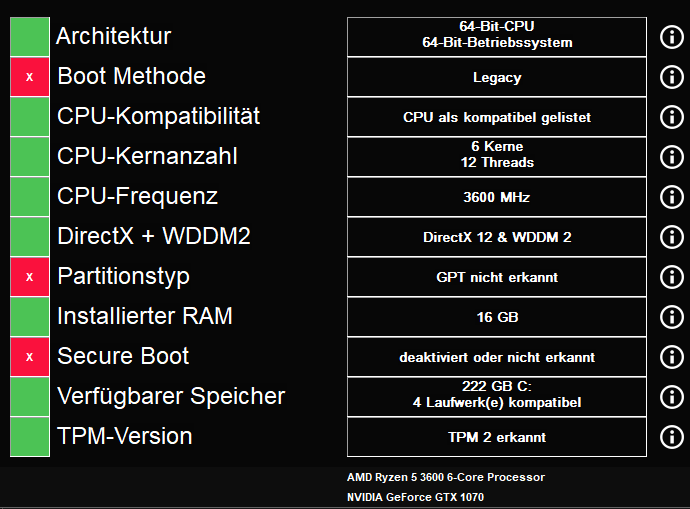
Task: Click red X status for Boot Methode
Action: (x=29, y=77)
